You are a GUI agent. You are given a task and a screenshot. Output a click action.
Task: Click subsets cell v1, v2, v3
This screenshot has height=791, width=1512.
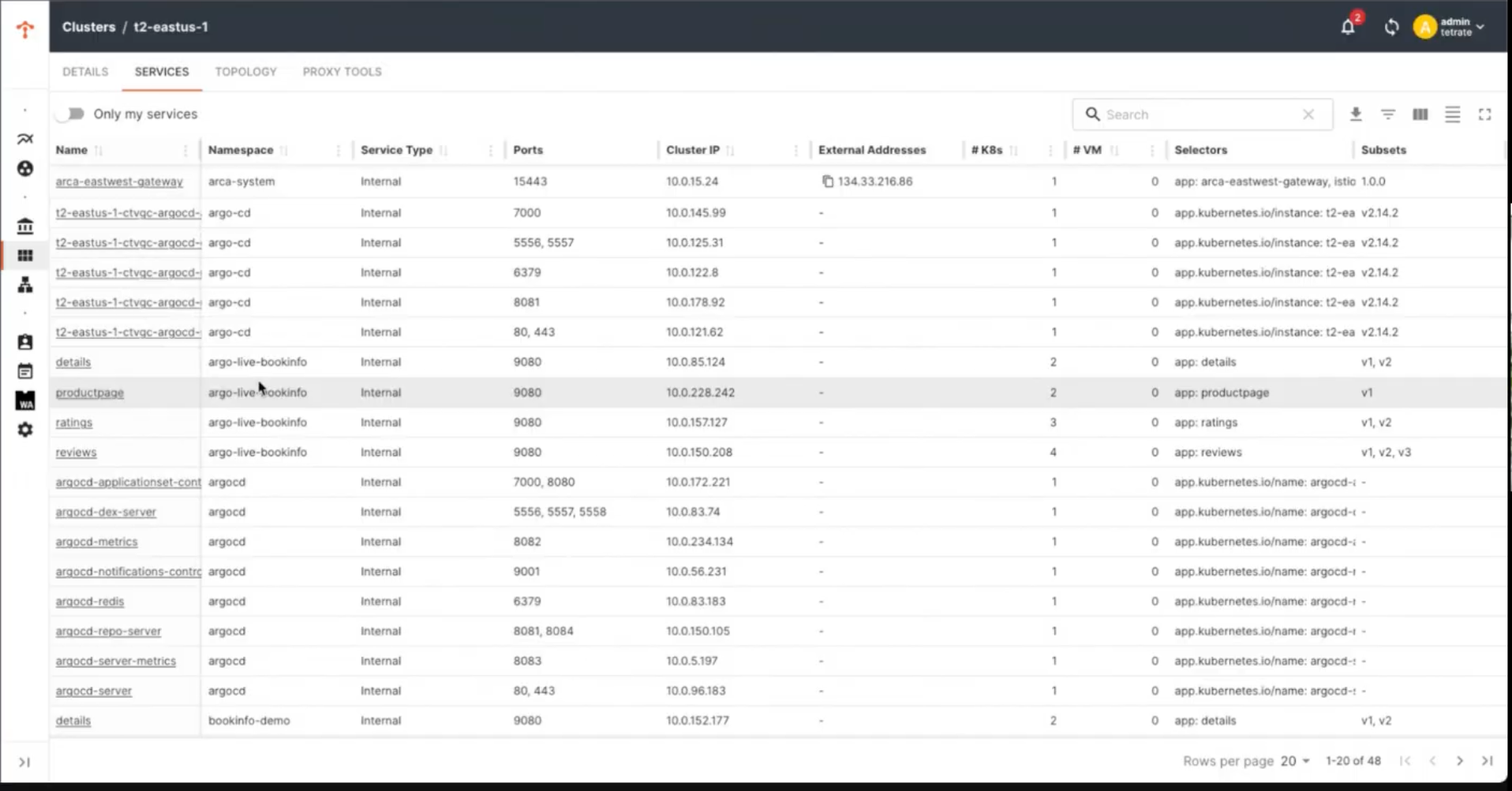(1386, 452)
